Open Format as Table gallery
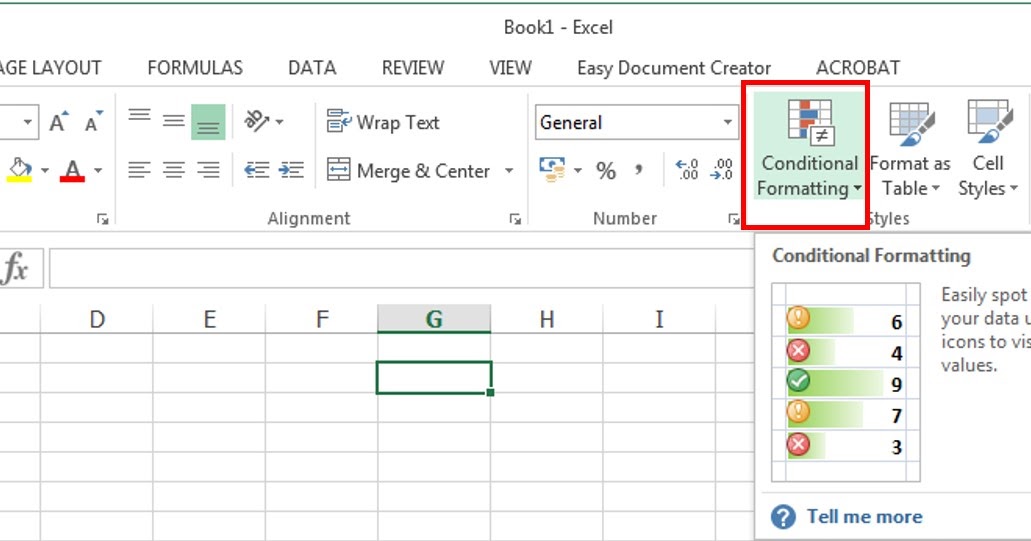This screenshot has height=541, width=1031. pyautogui.click(x=910, y=149)
